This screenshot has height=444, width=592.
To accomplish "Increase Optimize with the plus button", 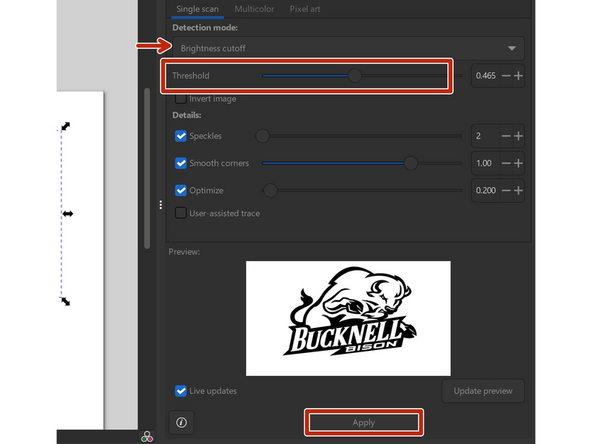I will click(x=518, y=190).
